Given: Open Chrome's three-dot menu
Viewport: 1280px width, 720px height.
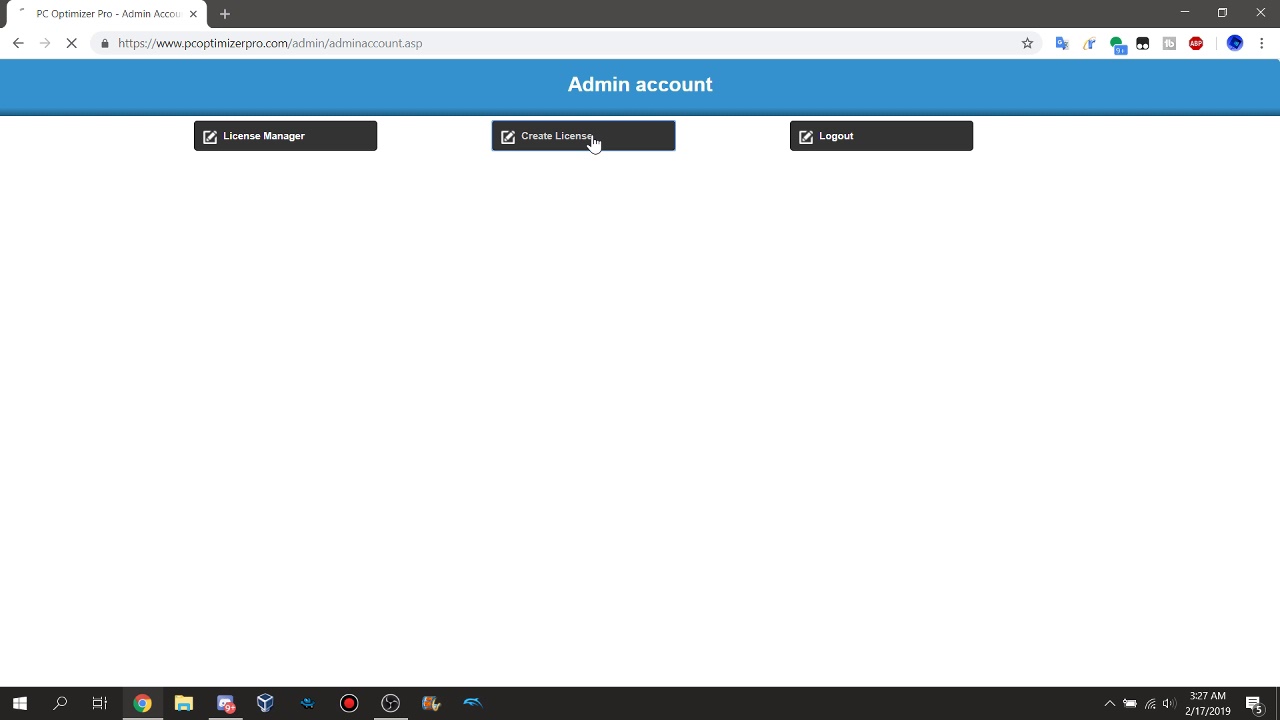Looking at the screenshot, I should 1262,43.
